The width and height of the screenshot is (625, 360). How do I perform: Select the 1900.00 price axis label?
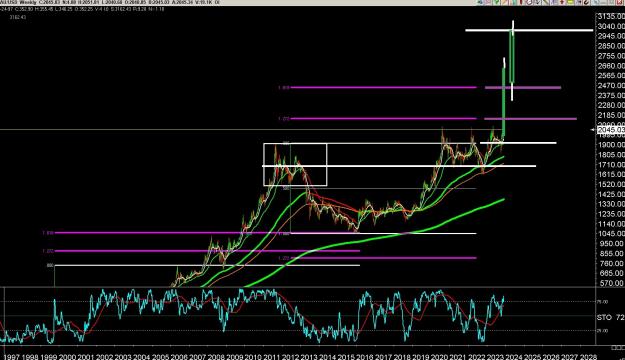pyautogui.click(x=611, y=145)
